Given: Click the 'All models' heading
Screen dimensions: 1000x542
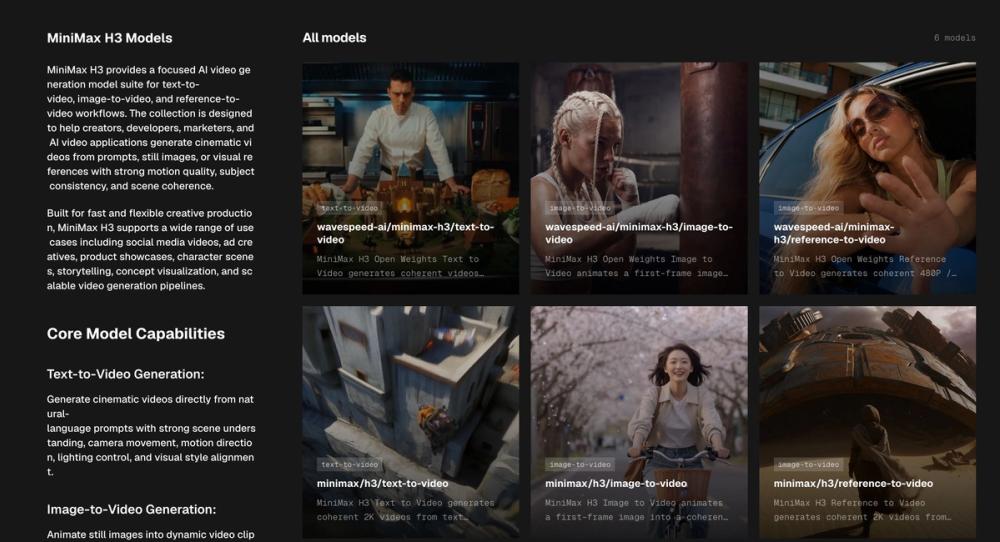Looking at the screenshot, I should click(x=334, y=38).
